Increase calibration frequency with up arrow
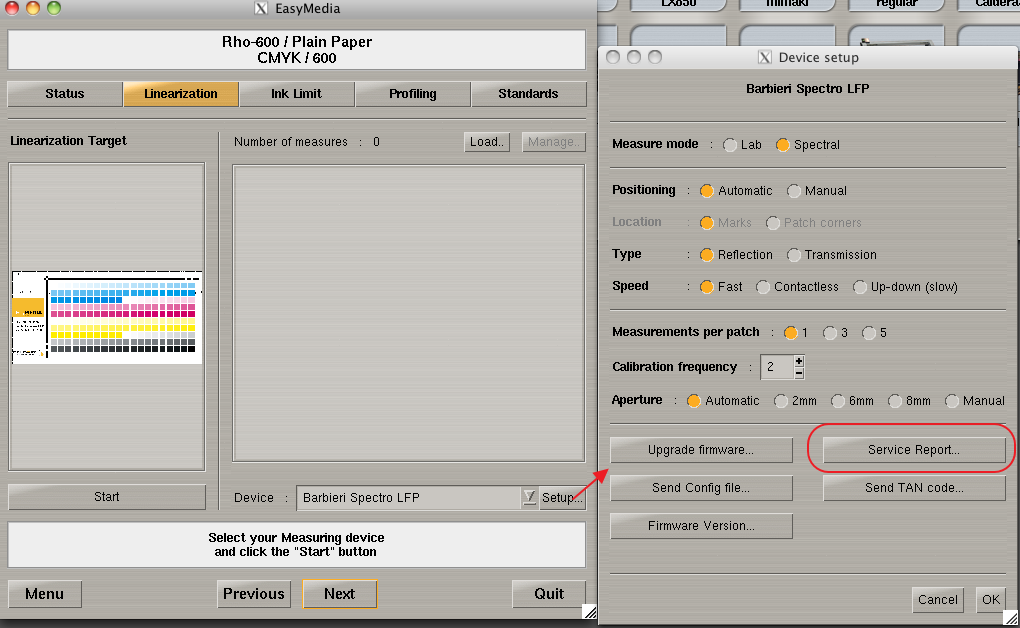1020x628 pixels. (x=798, y=361)
